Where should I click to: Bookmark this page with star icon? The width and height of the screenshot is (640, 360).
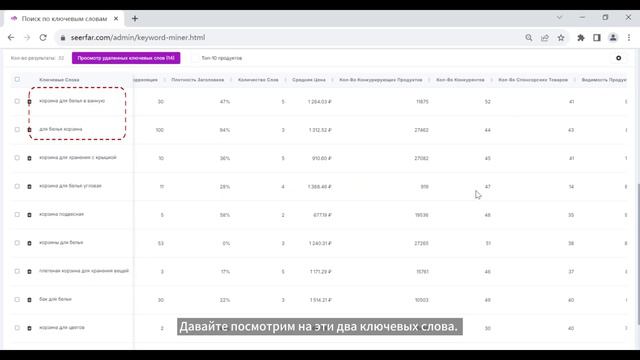pos(561,38)
